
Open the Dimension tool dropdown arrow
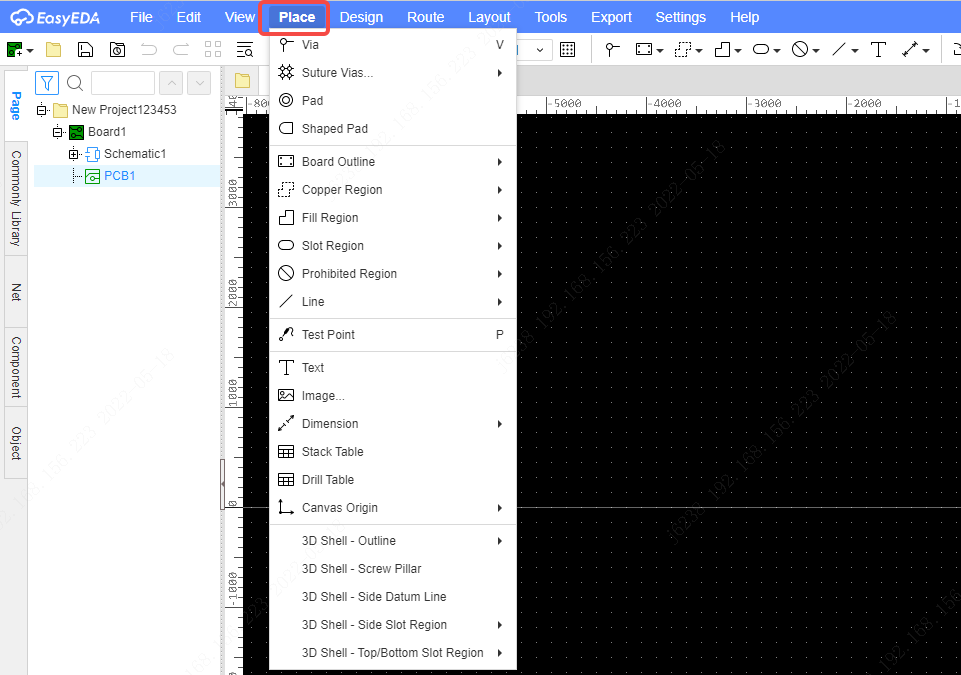(x=926, y=51)
